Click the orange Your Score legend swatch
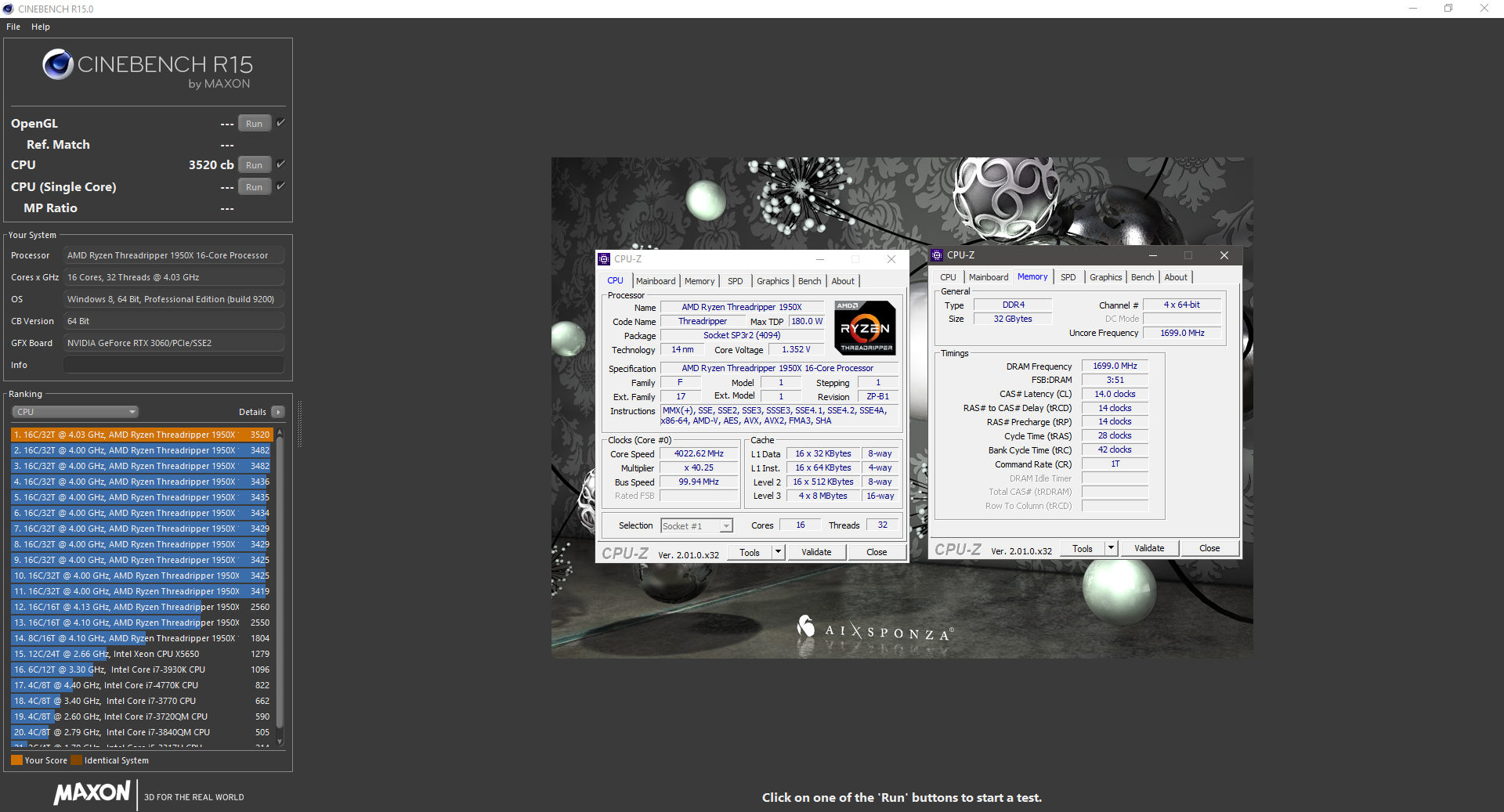Viewport: 1504px width, 812px height. [16, 760]
